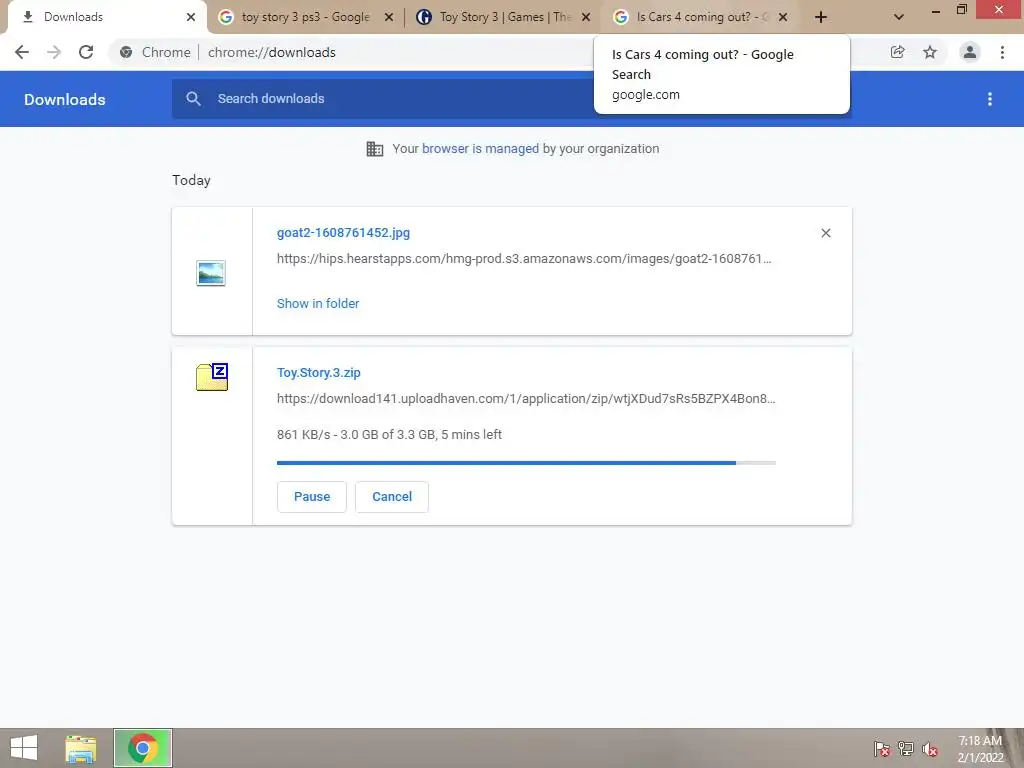The height and width of the screenshot is (768, 1024).
Task: Click the goat2 image file thumbnail icon
Action: [211, 273]
